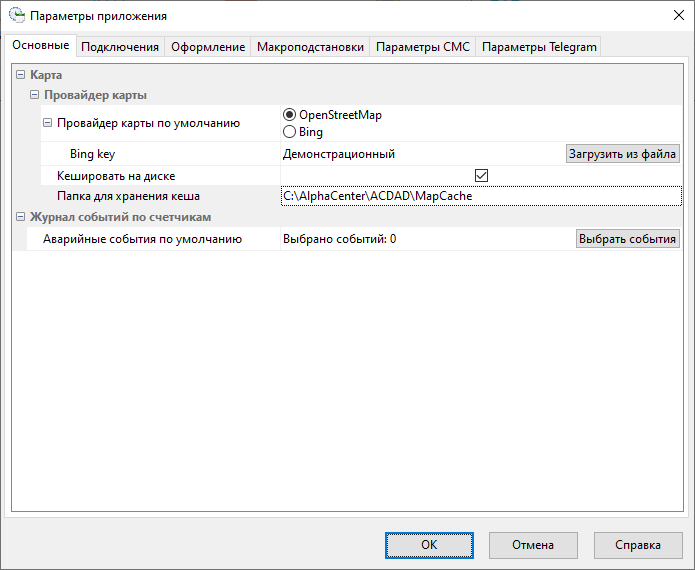Collapse the Карта section
695x570 pixels.
[20, 74]
